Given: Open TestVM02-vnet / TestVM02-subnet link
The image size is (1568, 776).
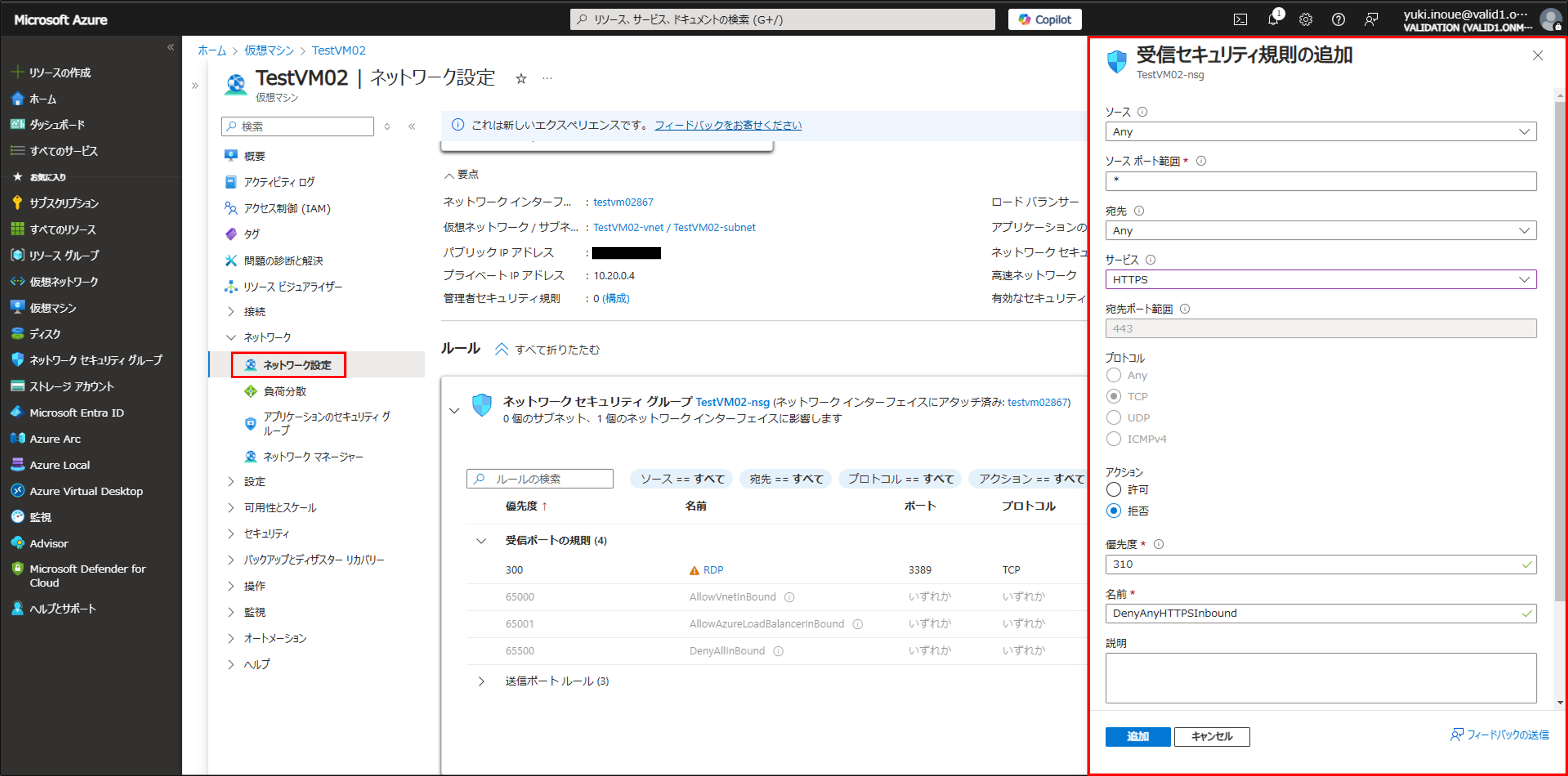Looking at the screenshot, I should point(674,227).
